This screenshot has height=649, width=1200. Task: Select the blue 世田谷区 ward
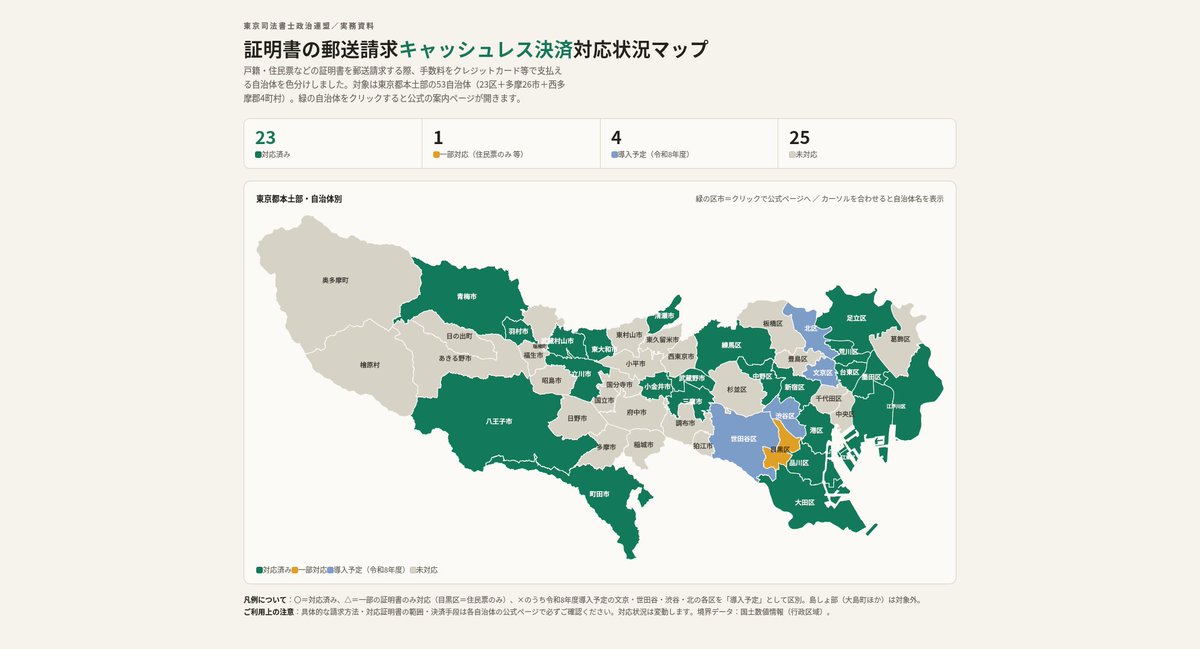coord(742,438)
